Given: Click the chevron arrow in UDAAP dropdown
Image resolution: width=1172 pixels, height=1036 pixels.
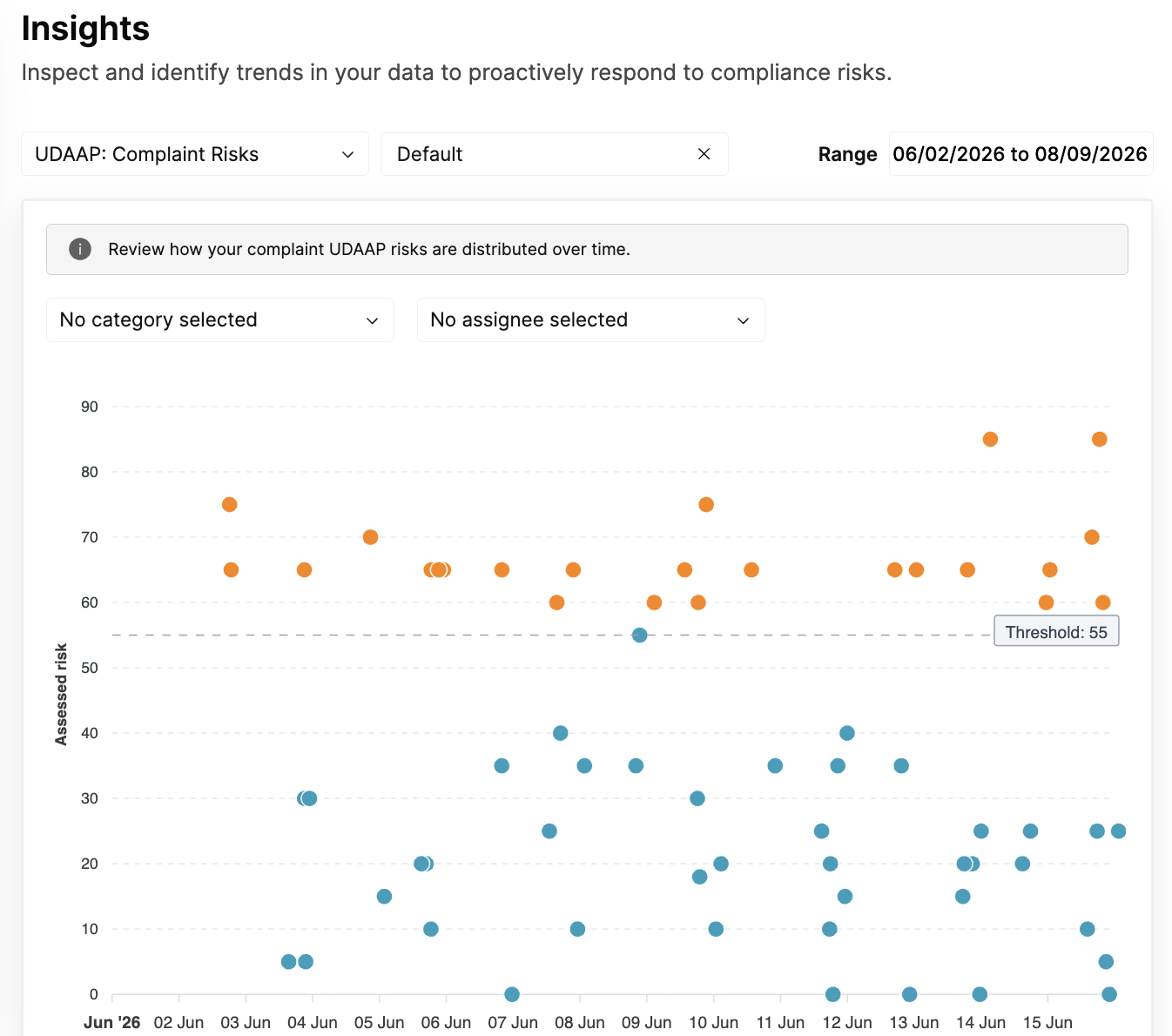Looking at the screenshot, I should 348,154.
